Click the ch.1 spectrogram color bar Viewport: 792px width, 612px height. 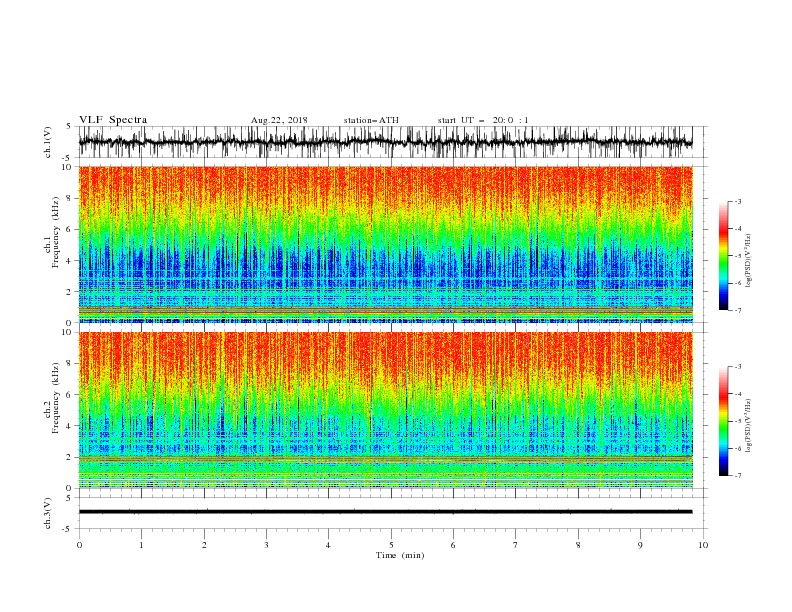723,256
